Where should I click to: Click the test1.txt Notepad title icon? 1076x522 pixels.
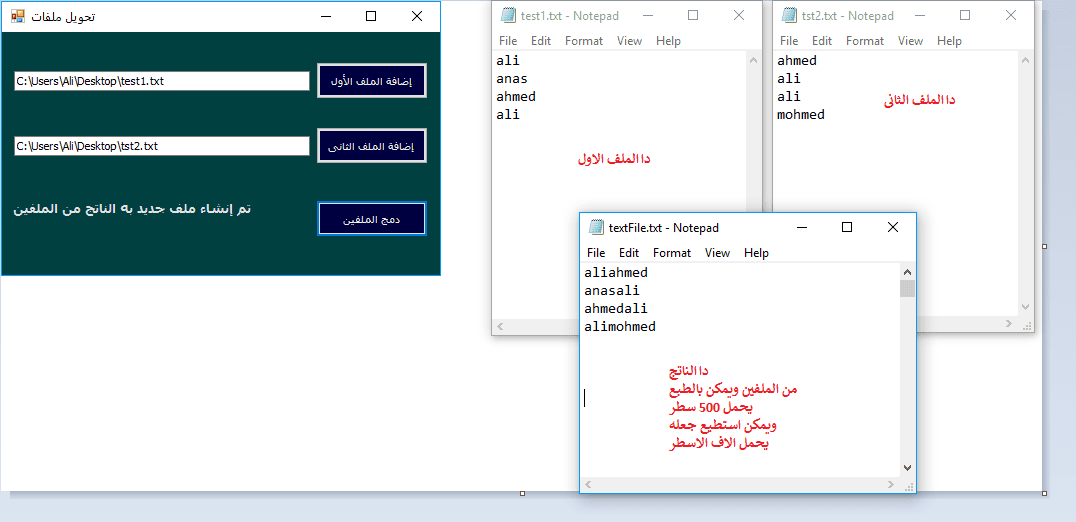[x=508, y=15]
